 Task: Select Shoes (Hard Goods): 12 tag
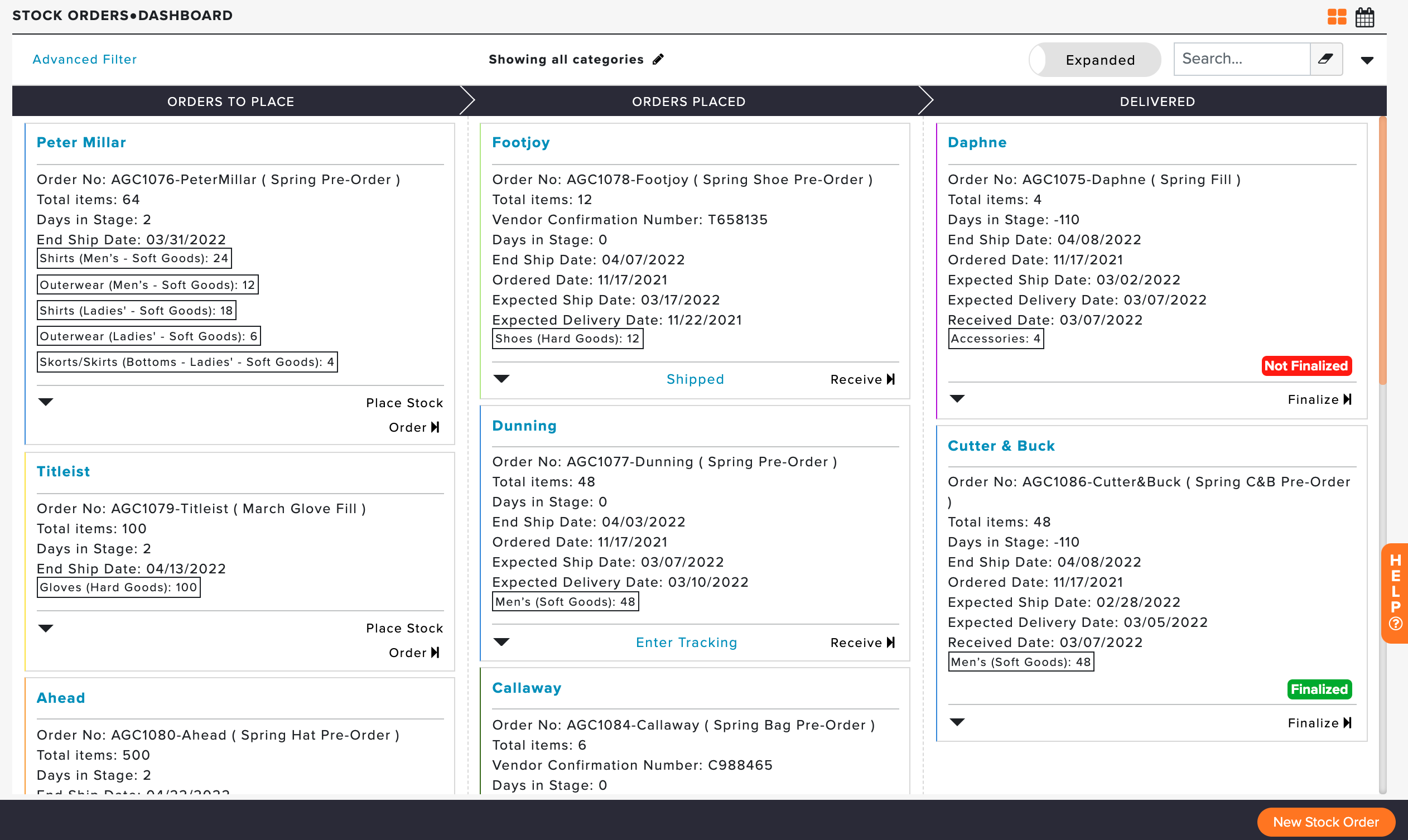[568, 339]
